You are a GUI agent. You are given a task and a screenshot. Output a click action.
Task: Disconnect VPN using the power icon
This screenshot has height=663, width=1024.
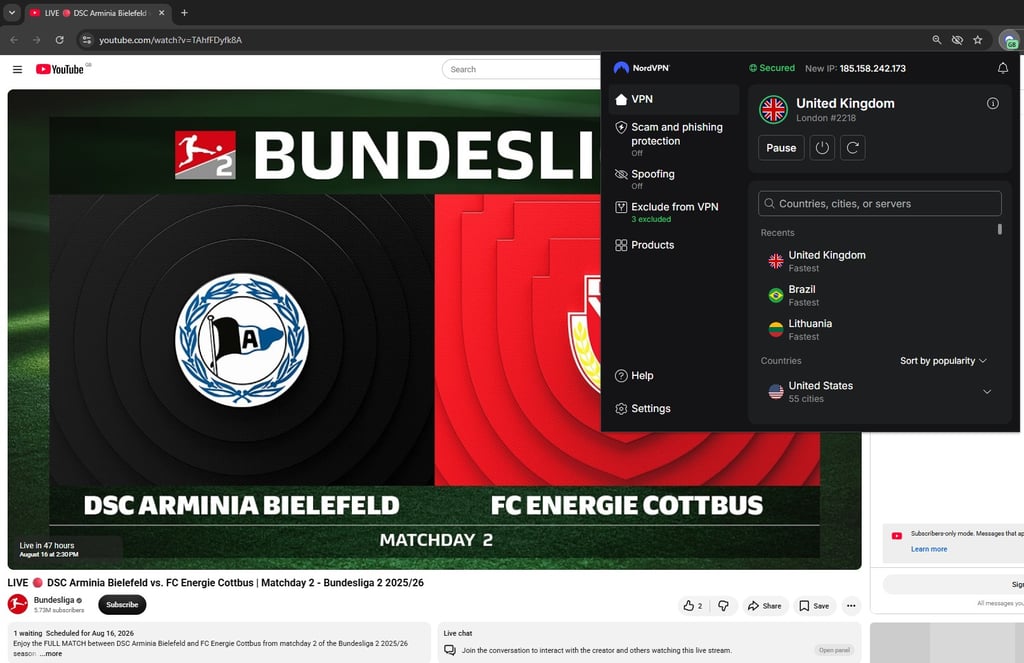(822, 148)
